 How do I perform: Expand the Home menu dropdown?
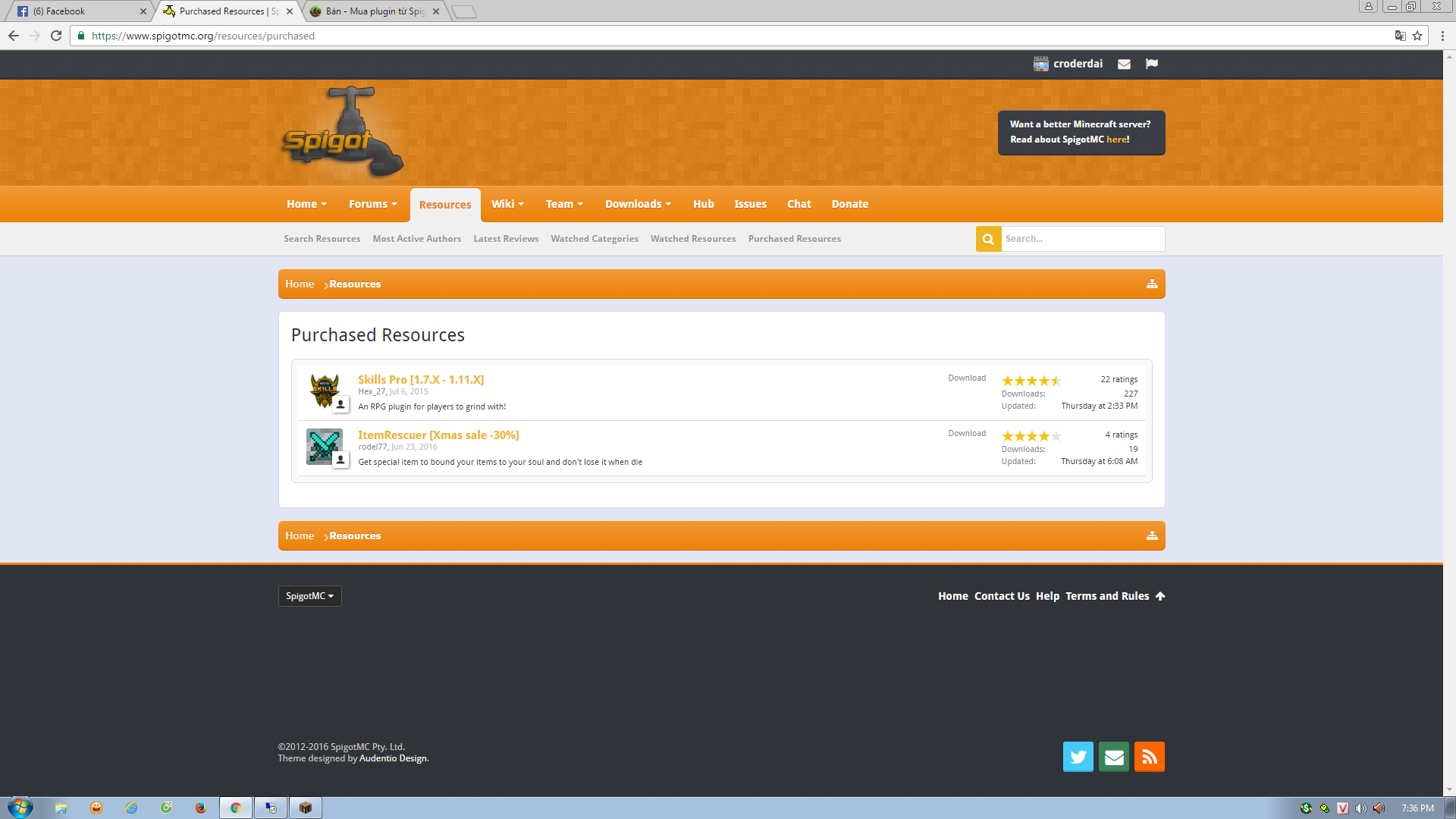coord(306,204)
